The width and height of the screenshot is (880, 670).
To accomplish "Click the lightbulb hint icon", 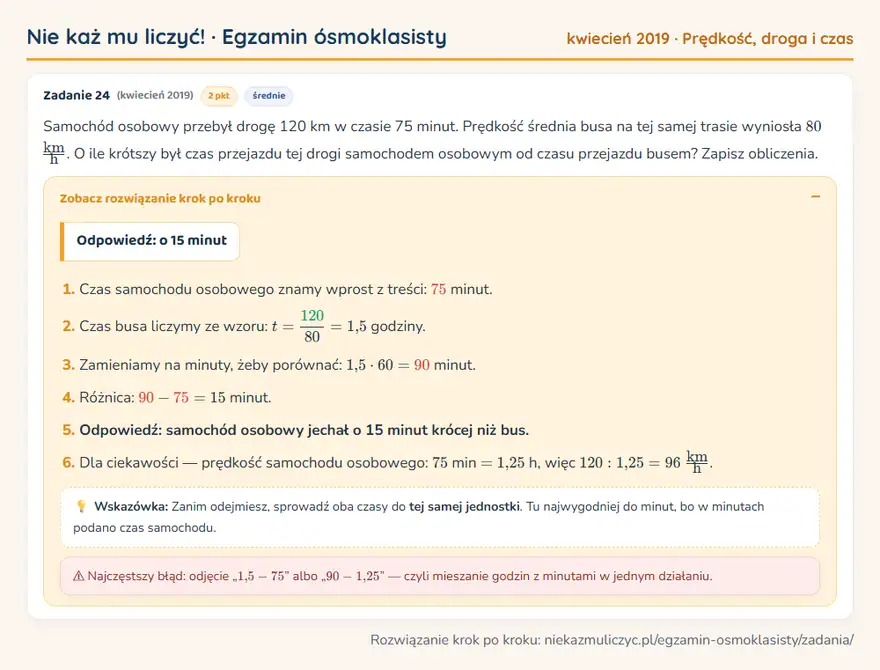I will point(81,507).
